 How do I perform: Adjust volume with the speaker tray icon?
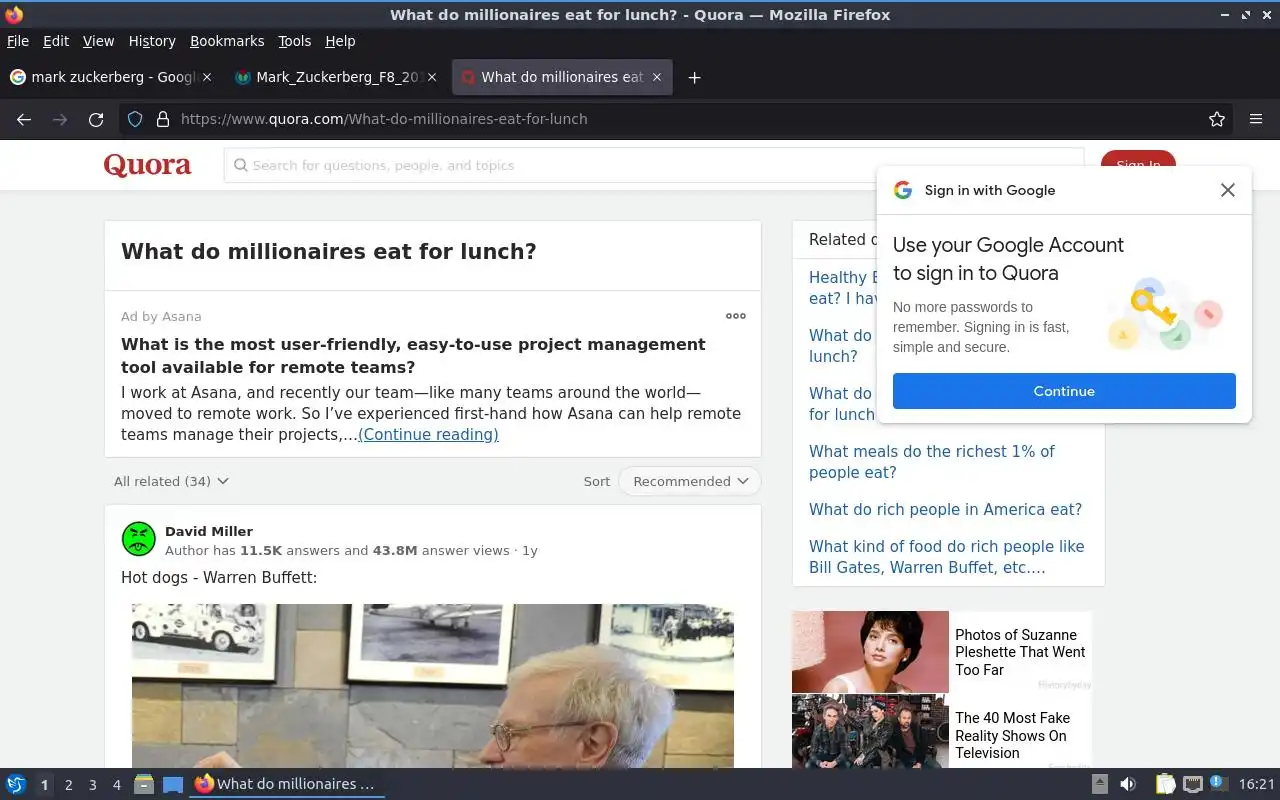tap(1128, 784)
